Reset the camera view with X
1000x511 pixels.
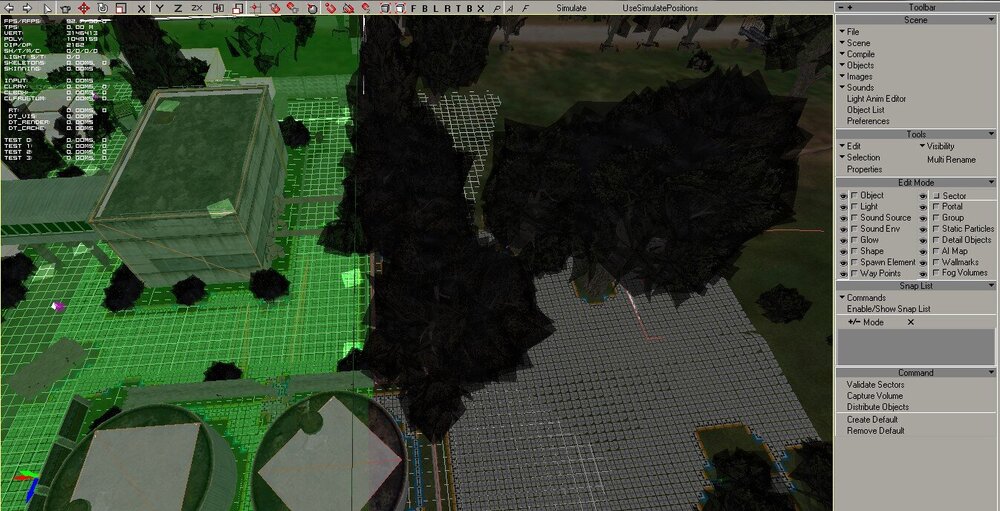(480, 8)
